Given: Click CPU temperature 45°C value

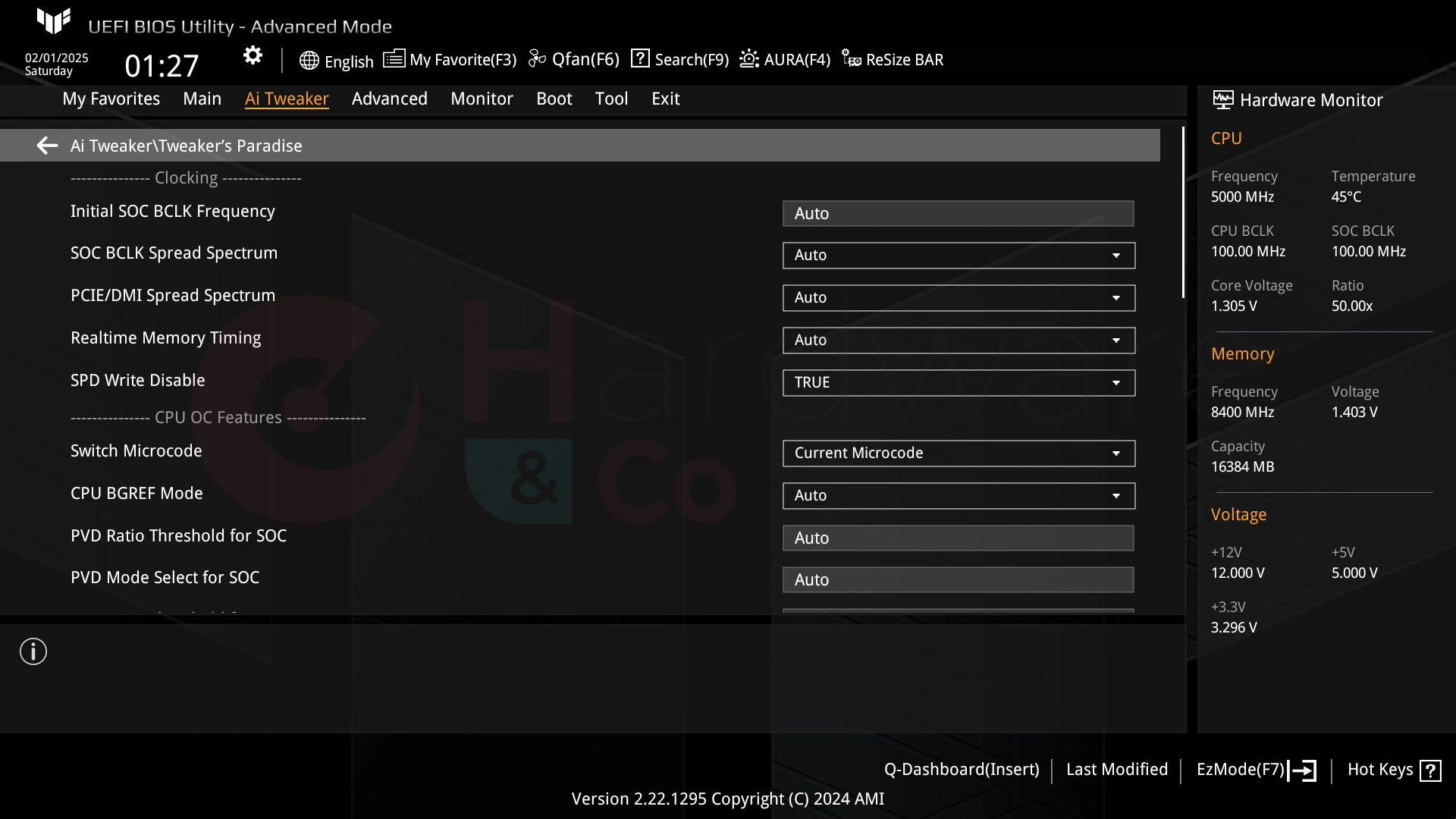Looking at the screenshot, I should click(x=1346, y=197).
